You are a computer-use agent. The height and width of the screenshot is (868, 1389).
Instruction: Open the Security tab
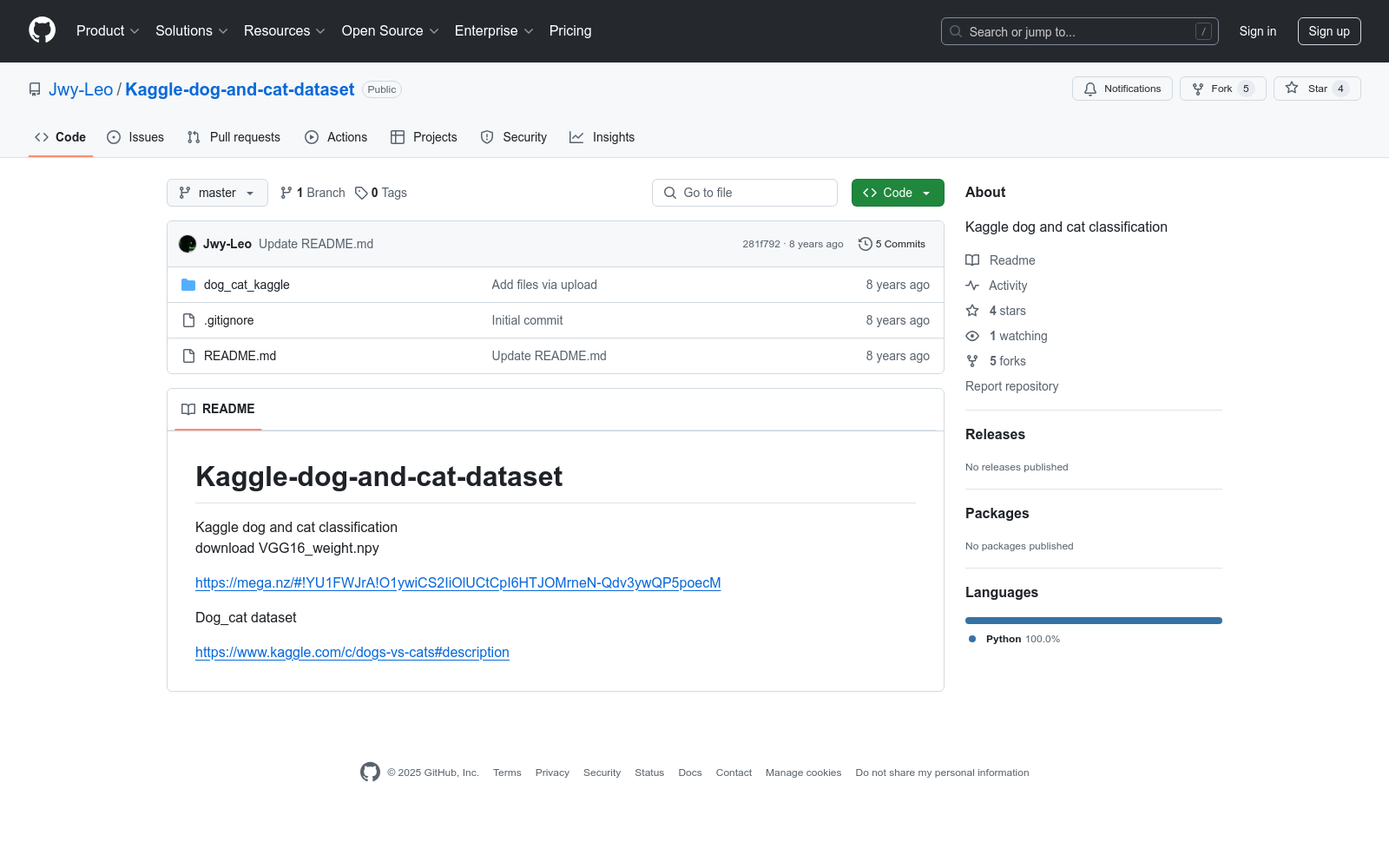click(x=514, y=137)
